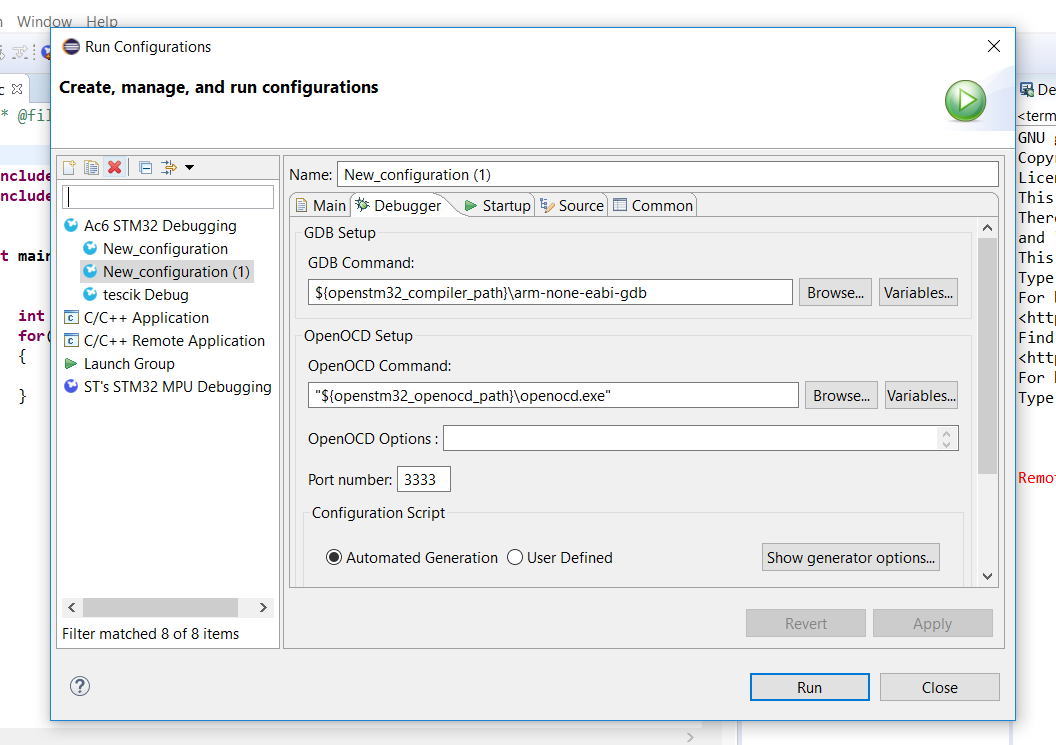This screenshot has height=745, width=1056.
Task: Click the filter text box above tree
Action: (x=168, y=197)
